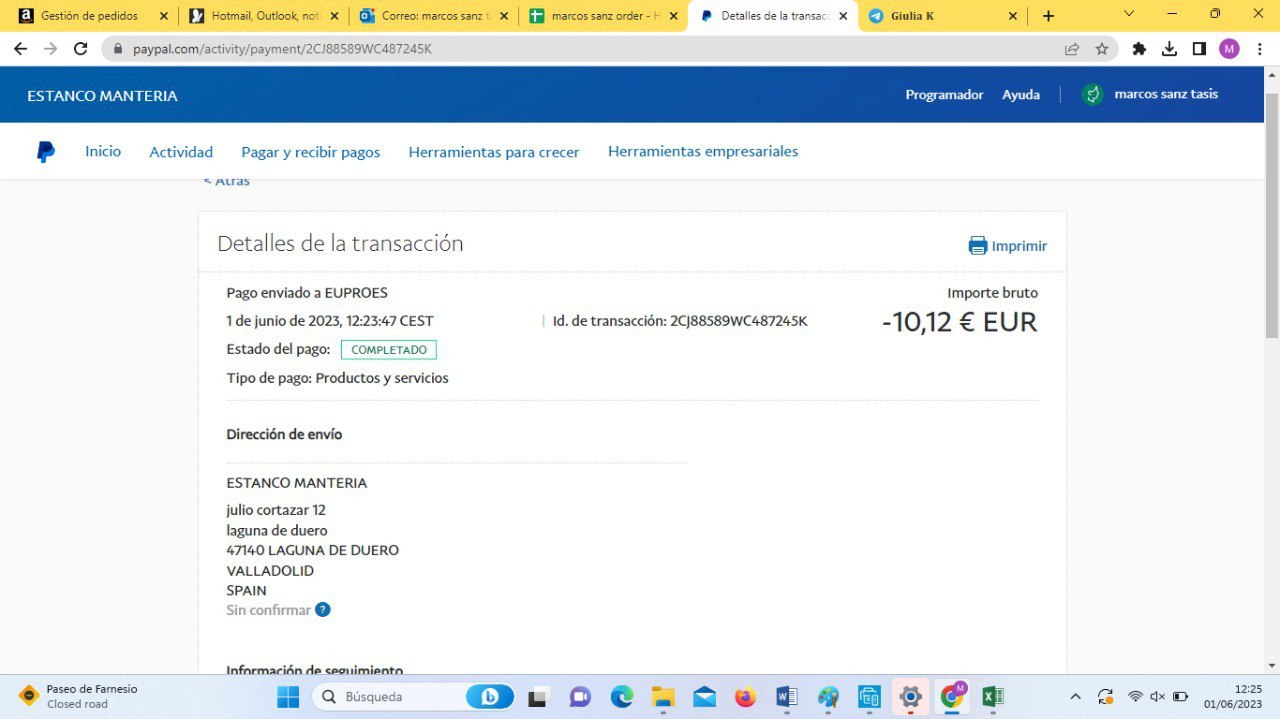1280x719 pixels.
Task: Click the share page icon in address bar
Action: [x=1072, y=49]
